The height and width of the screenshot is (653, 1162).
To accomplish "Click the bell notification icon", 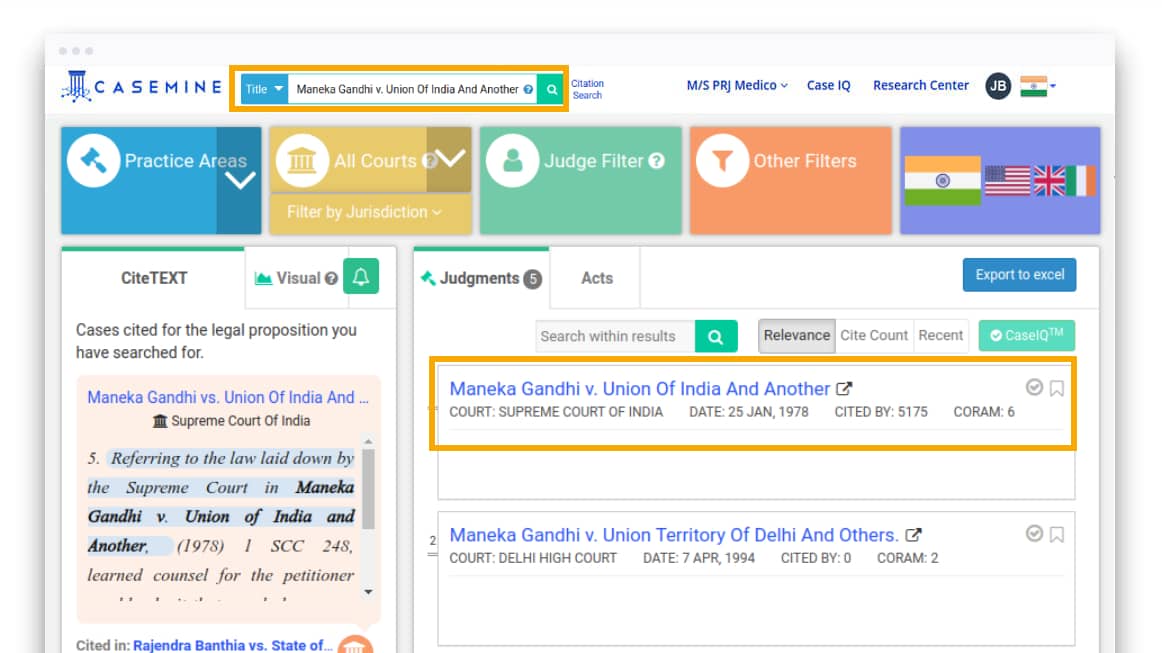I will tap(359, 278).
